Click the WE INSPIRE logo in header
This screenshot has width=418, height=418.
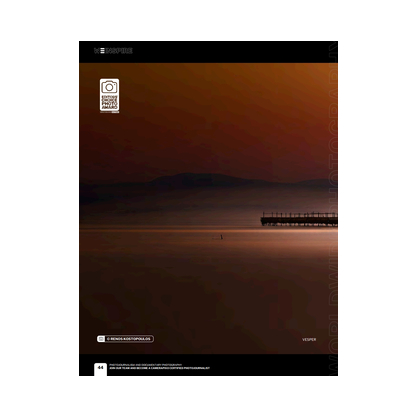pyautogui.click(x=113, y=51)
